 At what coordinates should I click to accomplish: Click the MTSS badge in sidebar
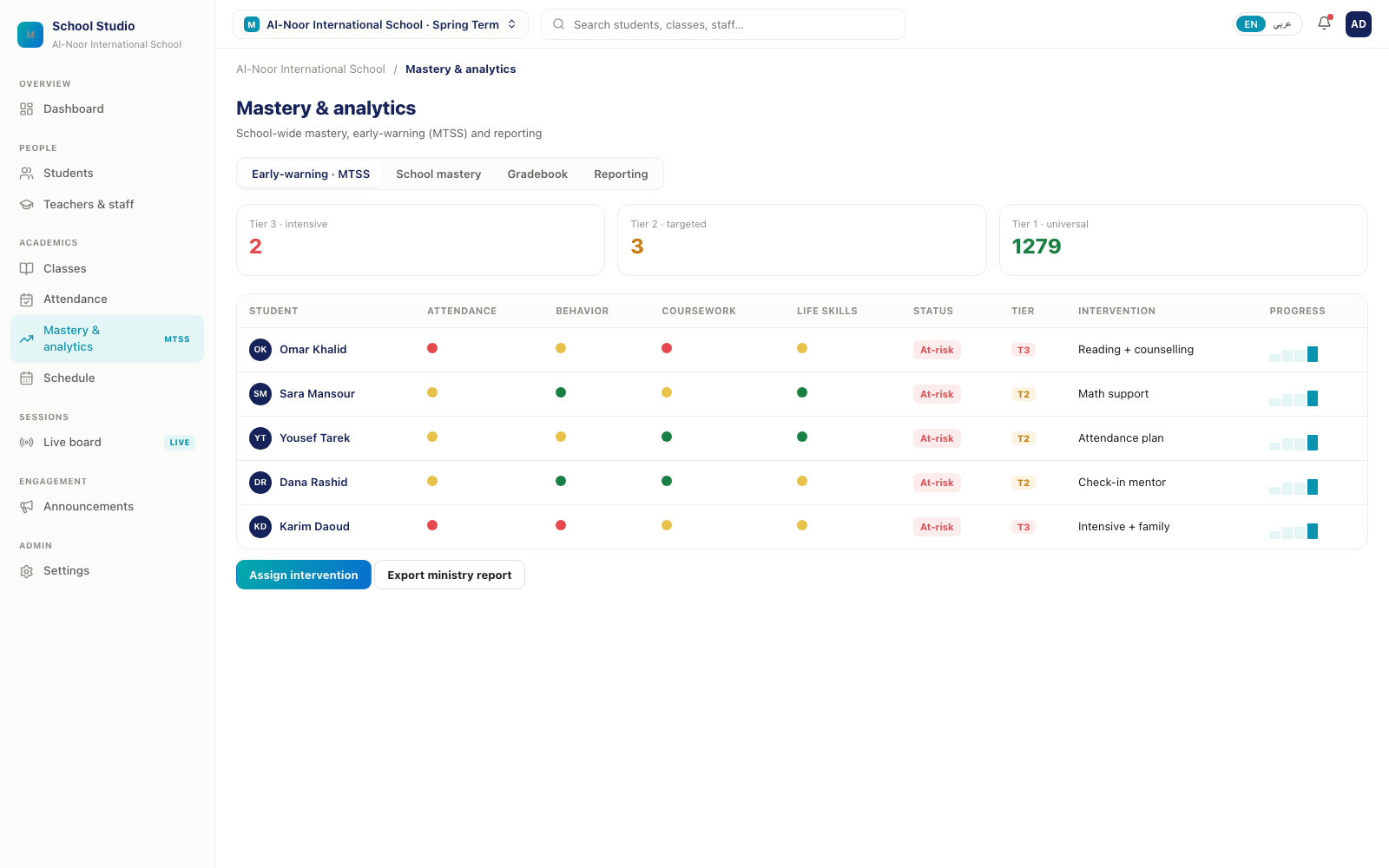(x=177, y=339)
